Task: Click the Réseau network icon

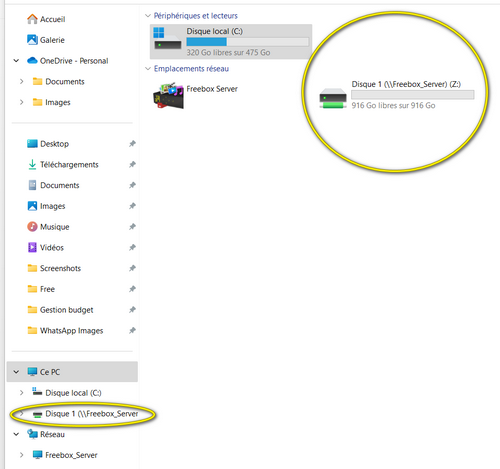Action: [32, 434]
